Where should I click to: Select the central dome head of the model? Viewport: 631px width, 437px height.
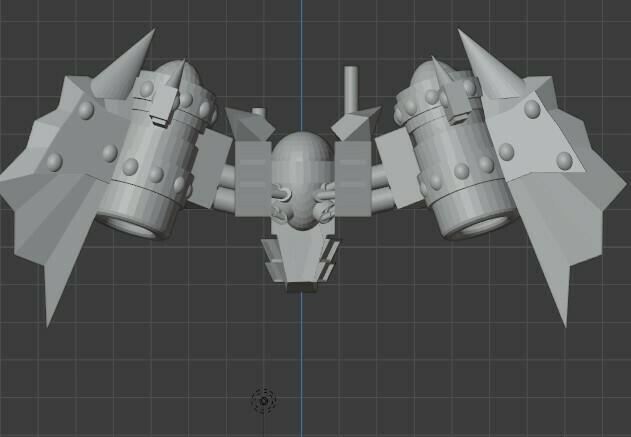pos(303,179)
